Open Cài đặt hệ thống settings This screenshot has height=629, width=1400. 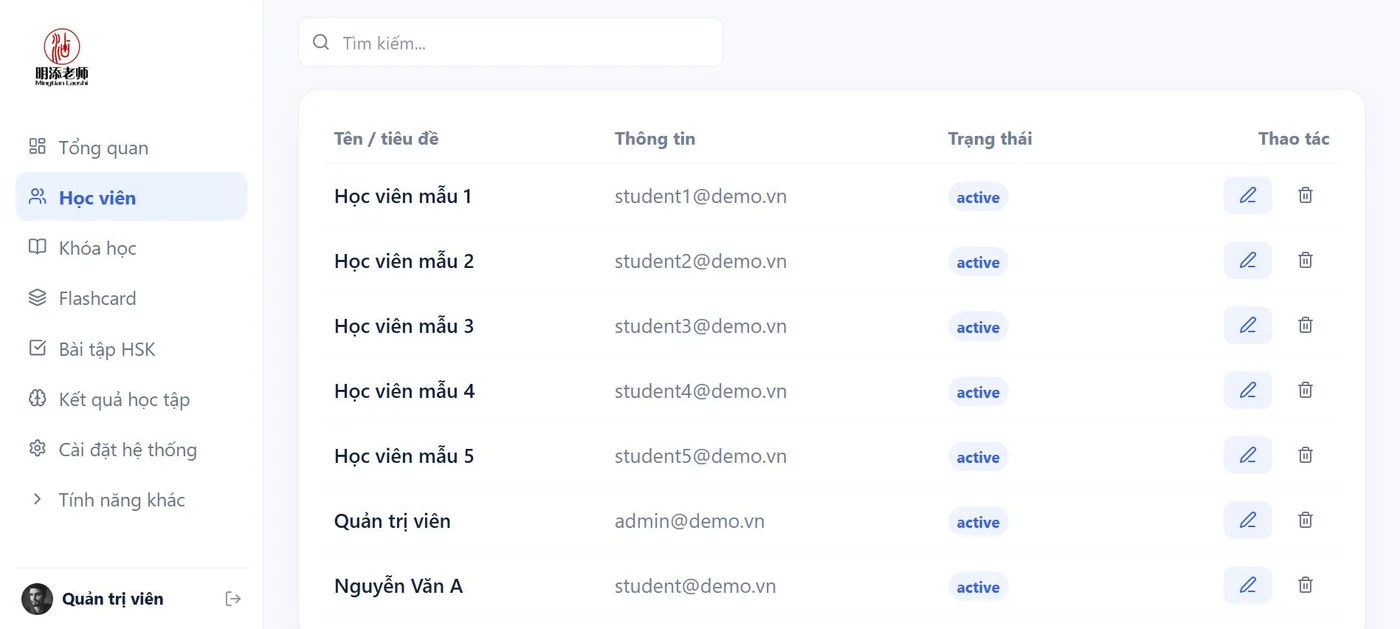[131, 448]
